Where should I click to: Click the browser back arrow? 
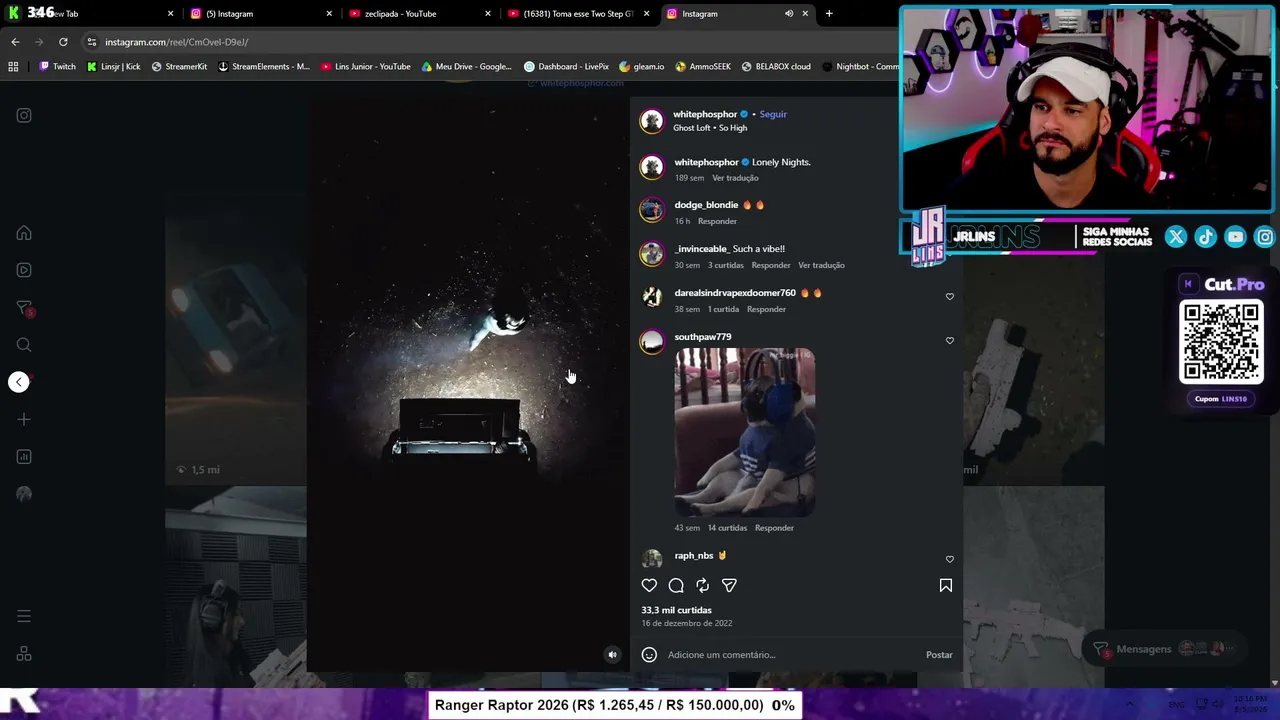tap(15, 42)
